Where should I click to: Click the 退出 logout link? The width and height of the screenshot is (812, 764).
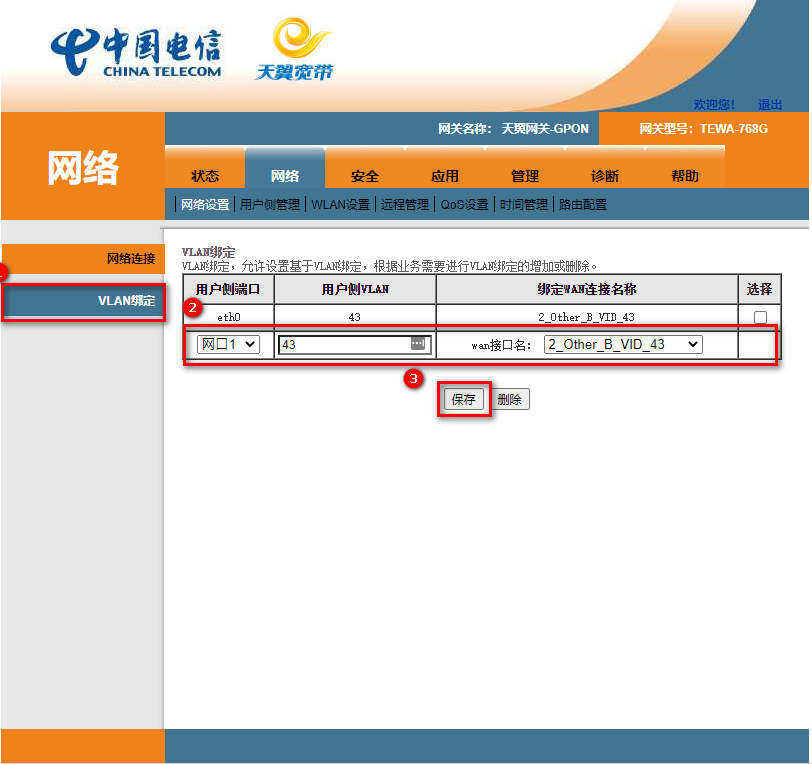770,105
